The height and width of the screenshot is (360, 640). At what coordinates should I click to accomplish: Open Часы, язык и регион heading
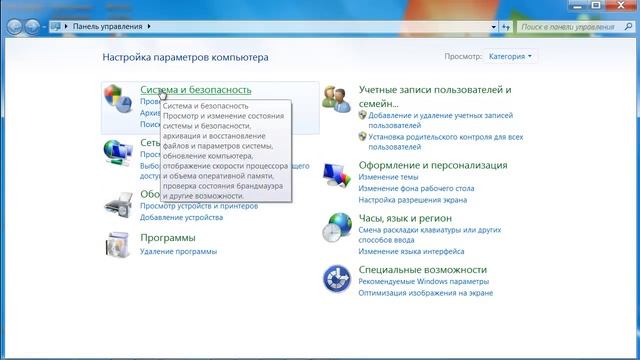[405, 218]
